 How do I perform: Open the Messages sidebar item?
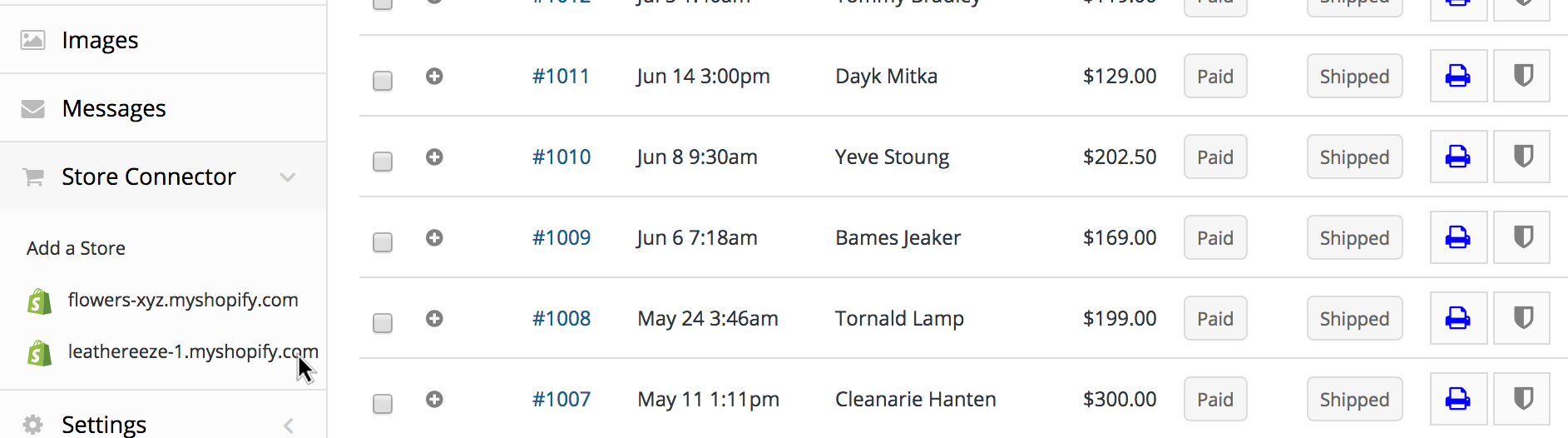point(163,108)
